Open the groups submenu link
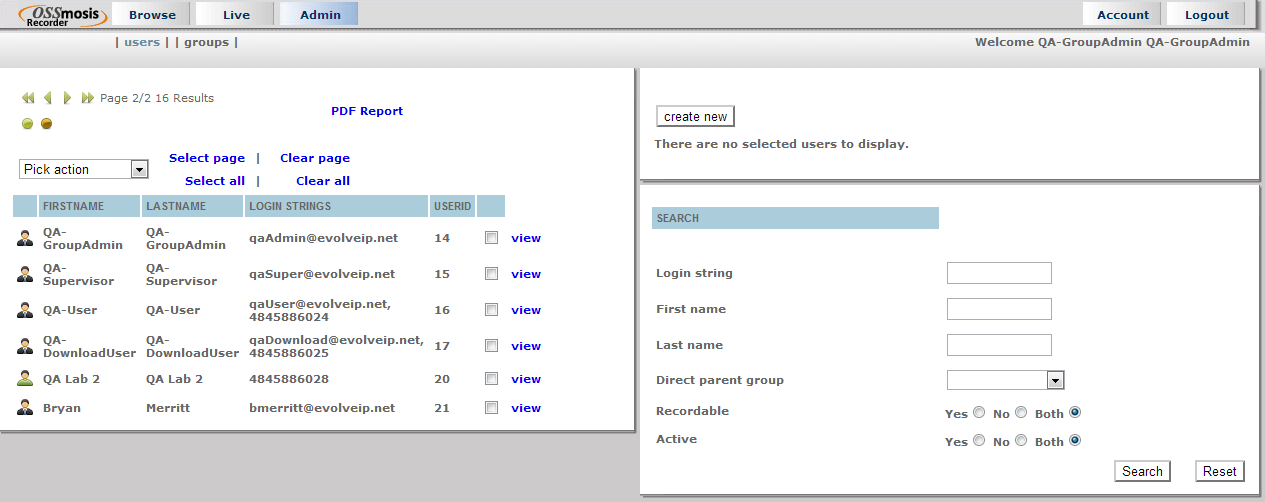 click(206, 42)
